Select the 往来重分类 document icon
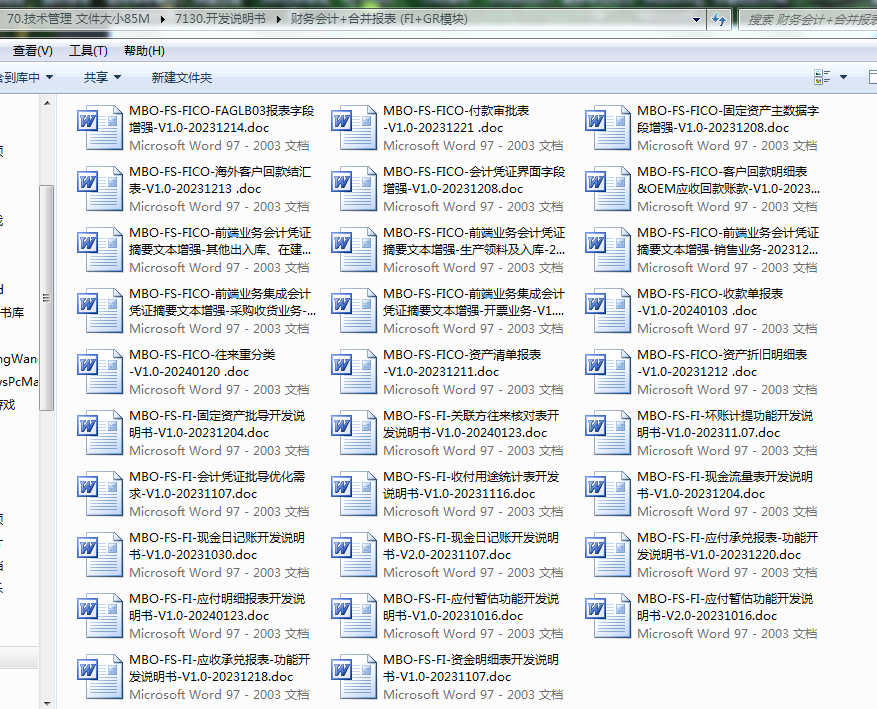877x709 pixels. [x=99, y=371]
